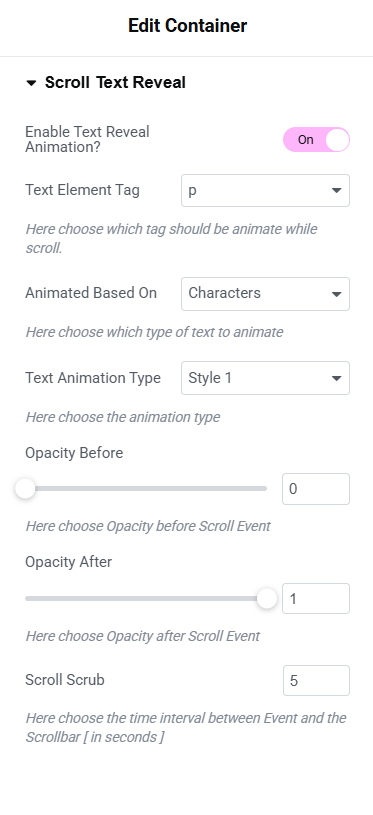This screenshot has height=815, width=373.
Task: Click the Enable Text Reveal Animation label
Action: pyautogui.click(x=87, y=139)
